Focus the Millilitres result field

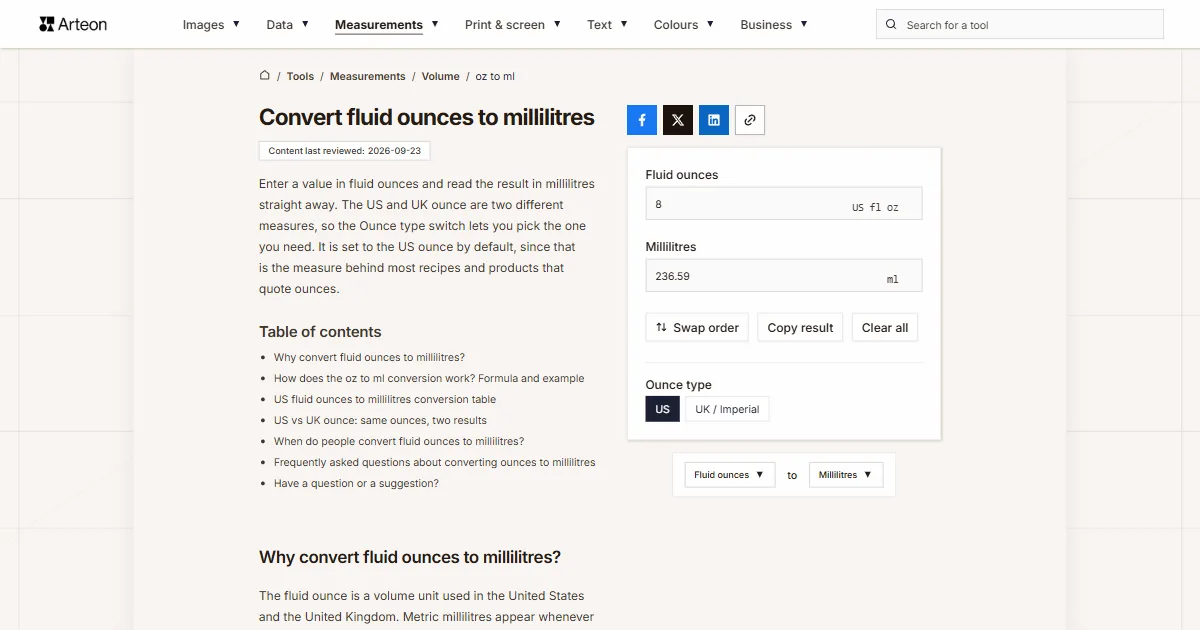pyautogui.click(x=784, y=276)
